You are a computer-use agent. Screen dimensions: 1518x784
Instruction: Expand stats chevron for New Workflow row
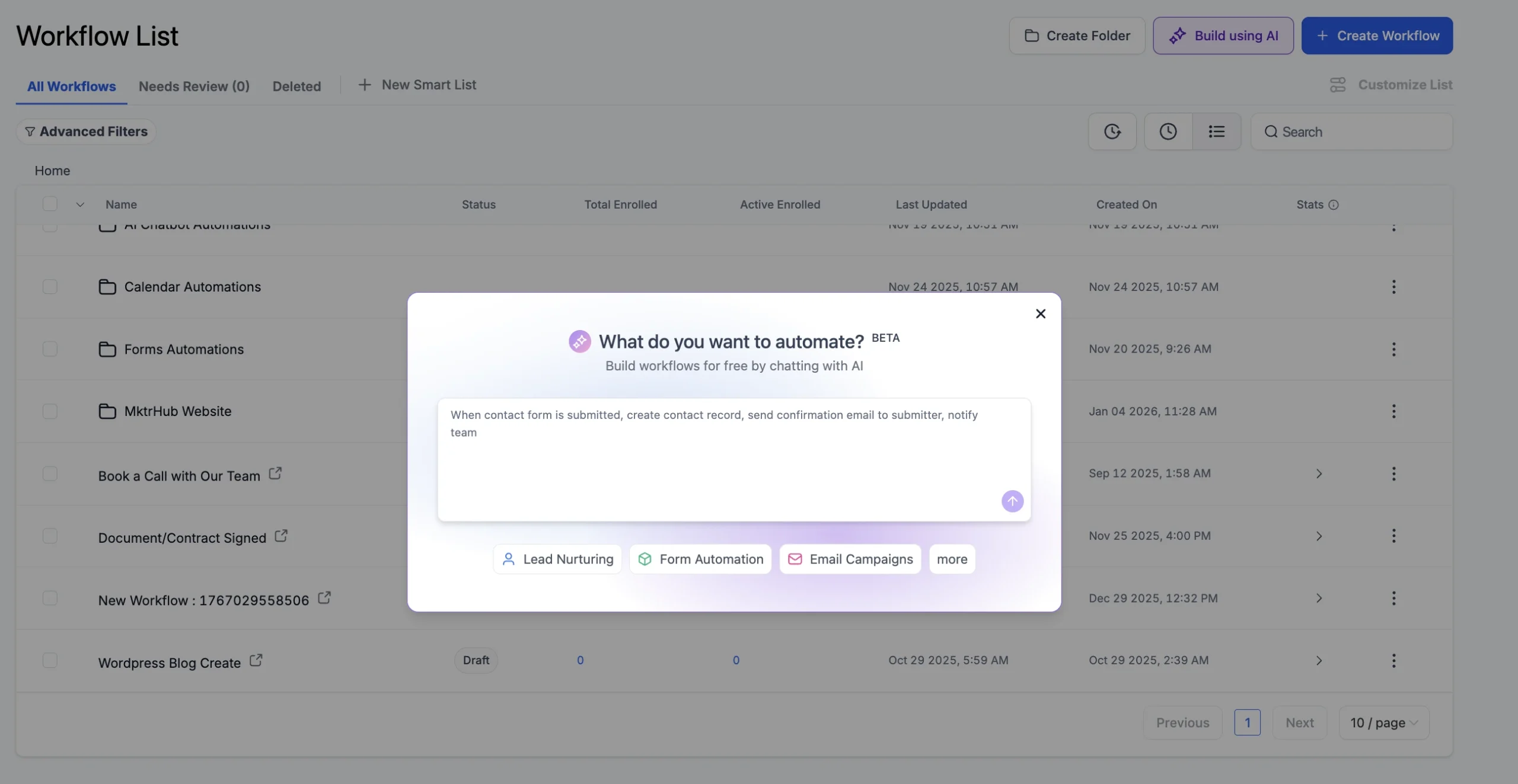point(1319,598)
